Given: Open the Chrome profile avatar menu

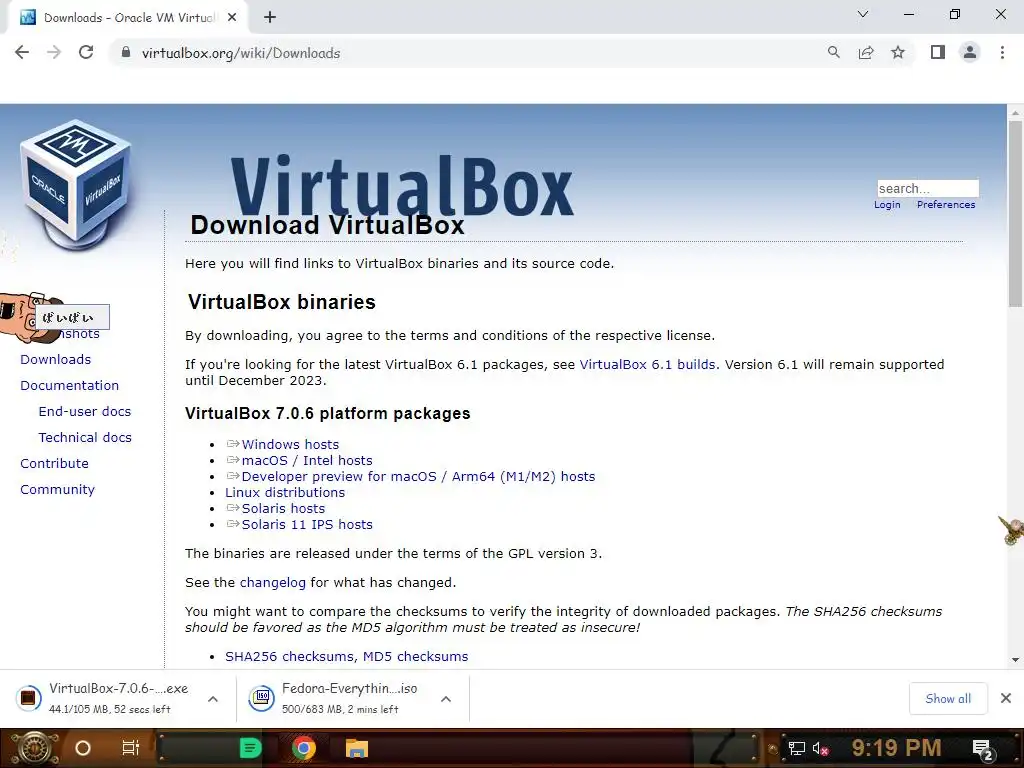Looking at the screenshot, I should pos(970,52).
